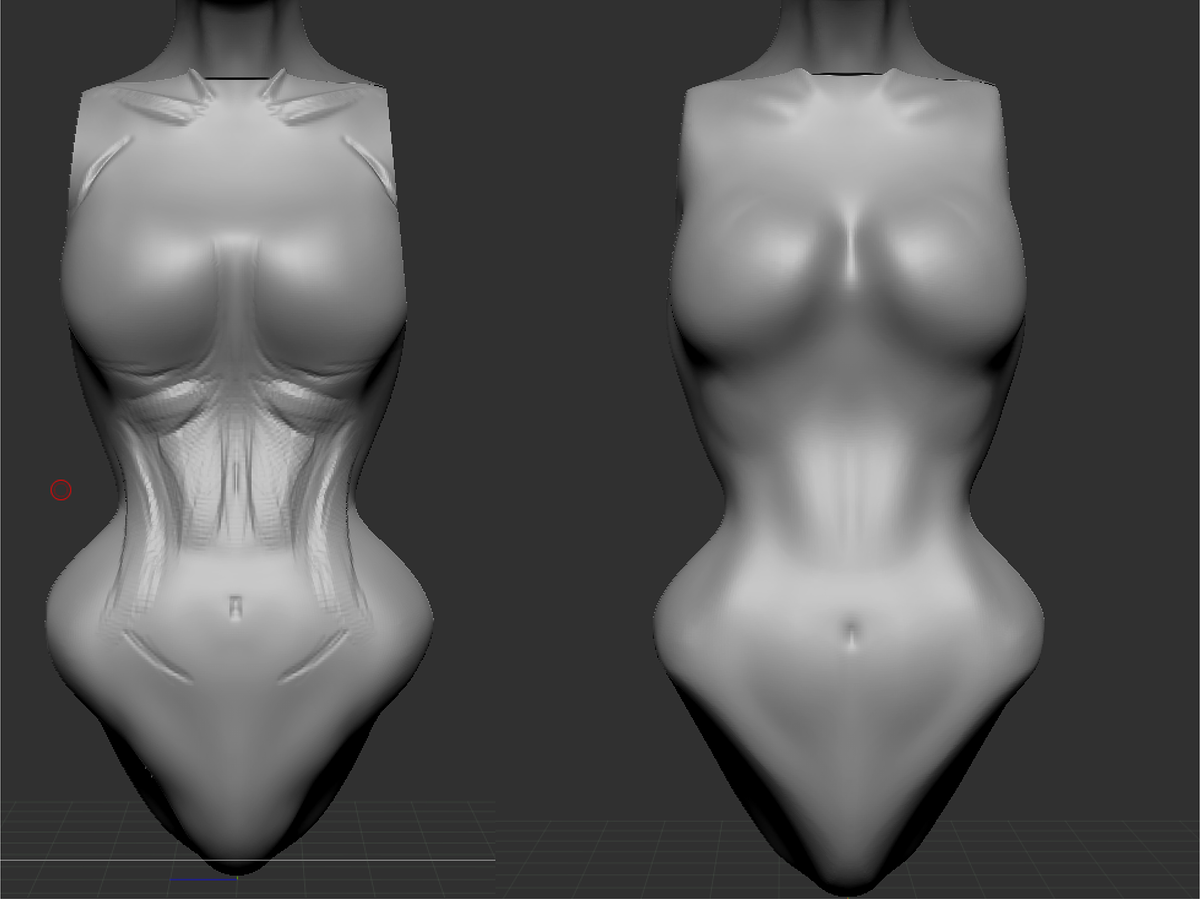Image resolution: width=1200 pixels, height=899 pixels.
Task: Click the navel on the left detailed torso
Action: pyautogui.click(x=235, y=608)
